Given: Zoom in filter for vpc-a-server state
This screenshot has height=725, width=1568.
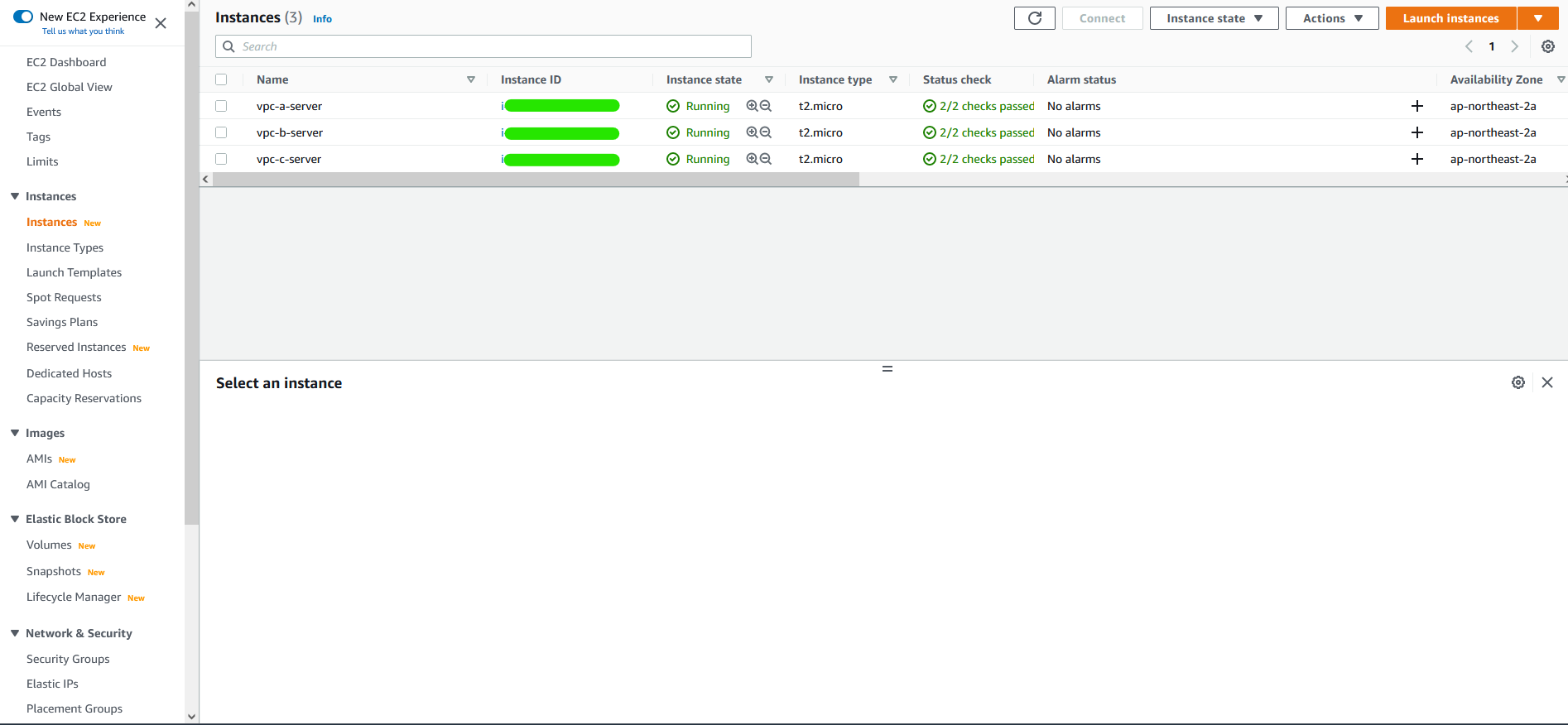Looking at the screenshot, I should (x=752, y=106).
